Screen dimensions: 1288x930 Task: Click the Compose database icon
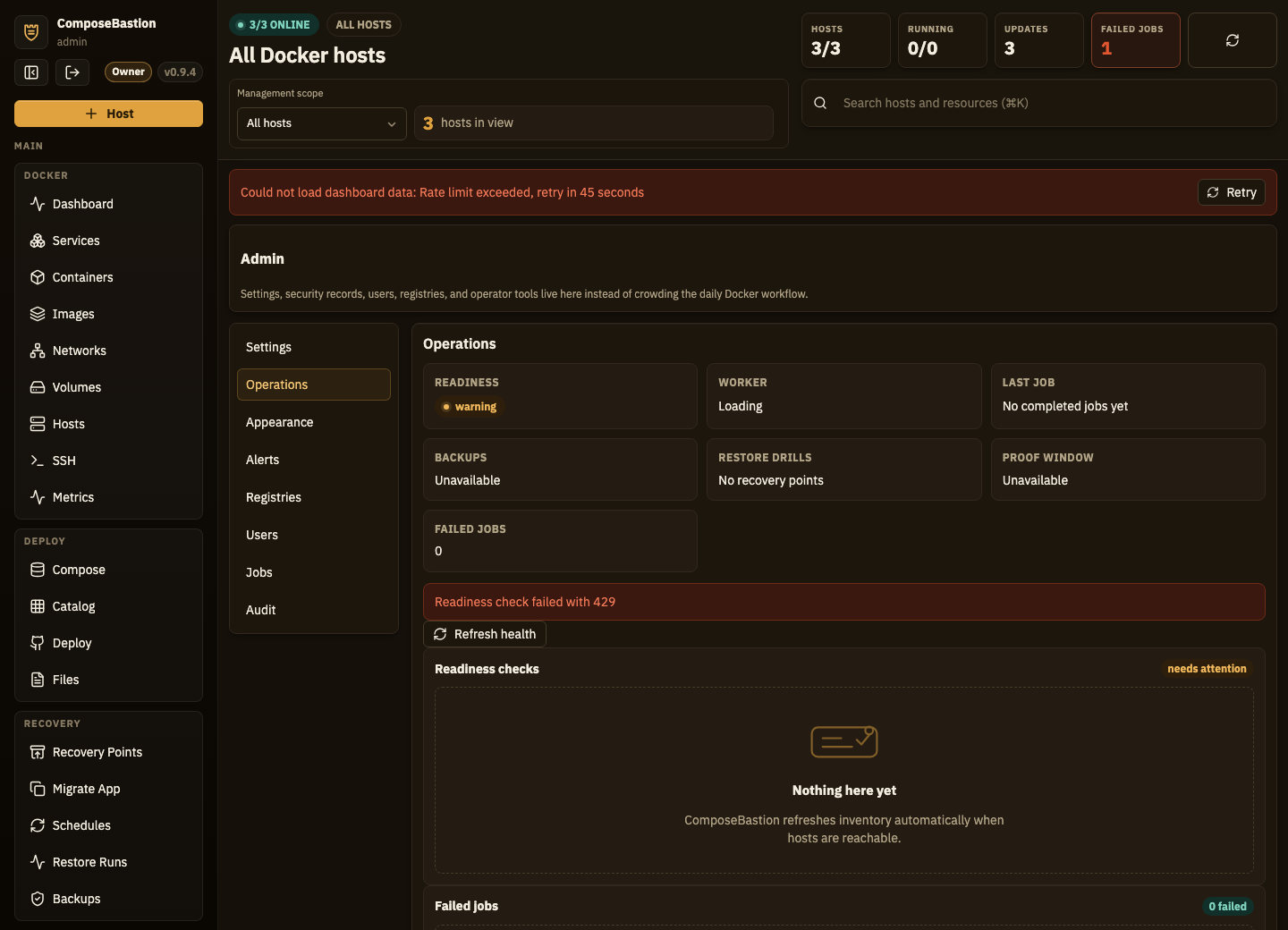click(38, 570)
